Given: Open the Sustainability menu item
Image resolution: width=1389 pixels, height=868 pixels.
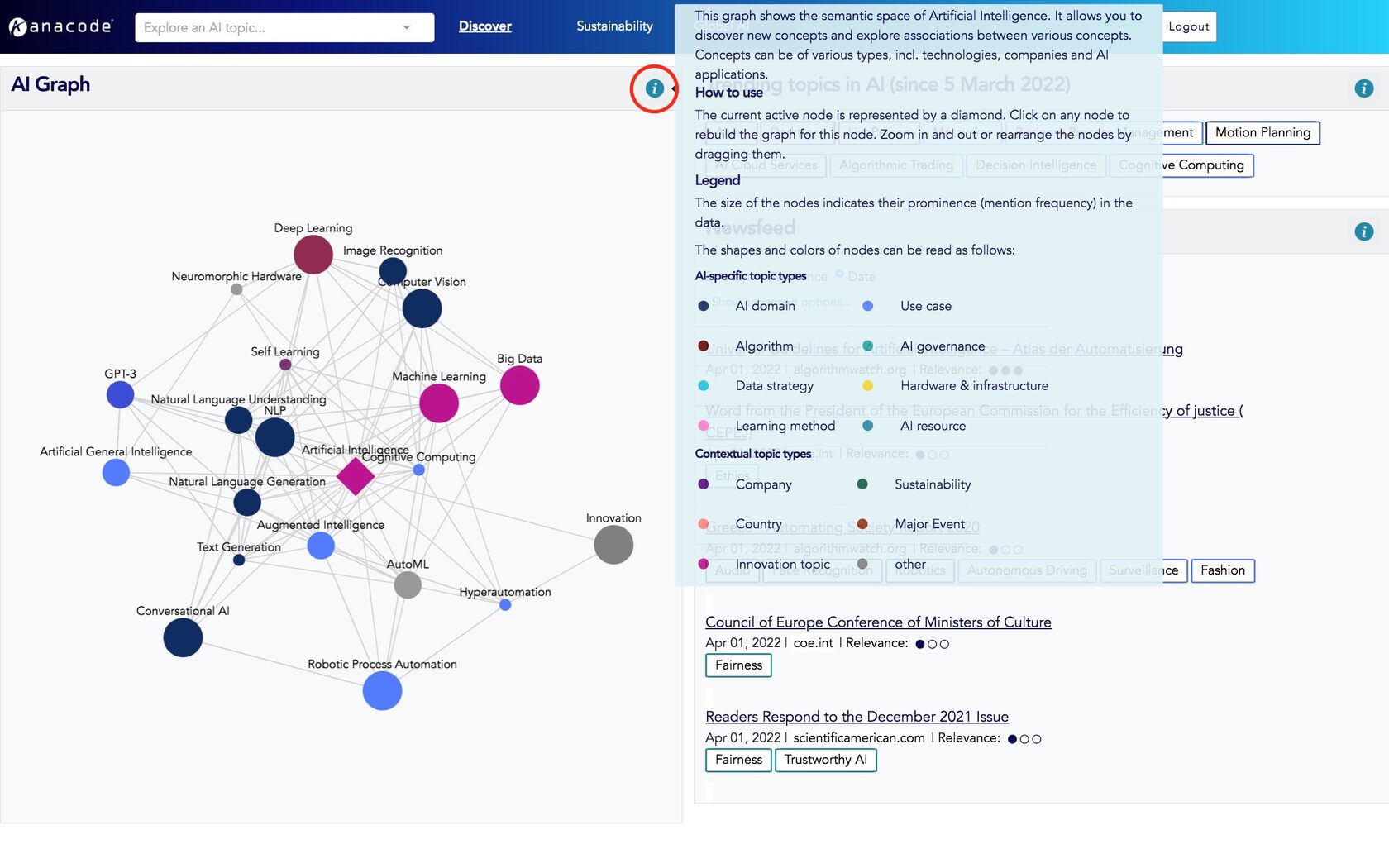Looking at the screenshot, I should 614,26.
